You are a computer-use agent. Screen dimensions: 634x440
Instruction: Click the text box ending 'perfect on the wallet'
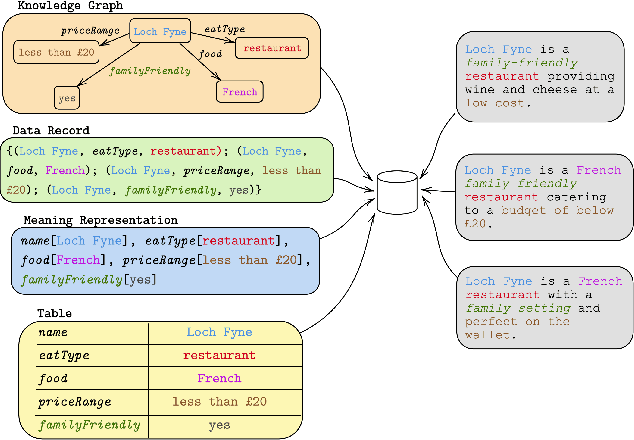(x=544, y=308)
